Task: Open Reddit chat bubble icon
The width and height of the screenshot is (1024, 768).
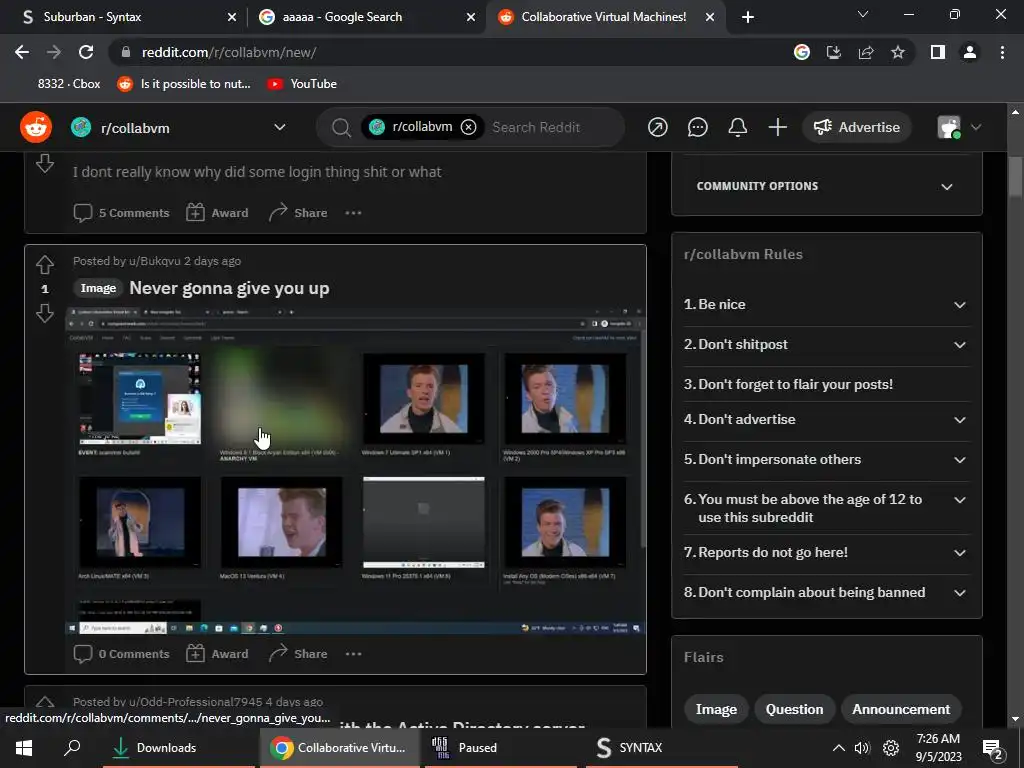Action: pyautogui.click(x=697, y=127)
